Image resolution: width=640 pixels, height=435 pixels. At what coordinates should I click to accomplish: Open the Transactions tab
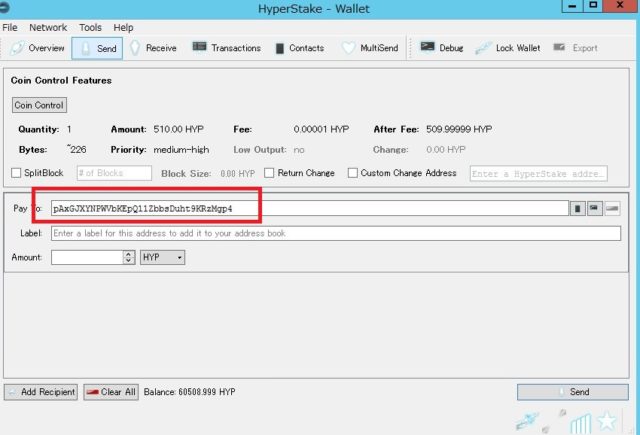pyautogui.click(x=227, y=48)
